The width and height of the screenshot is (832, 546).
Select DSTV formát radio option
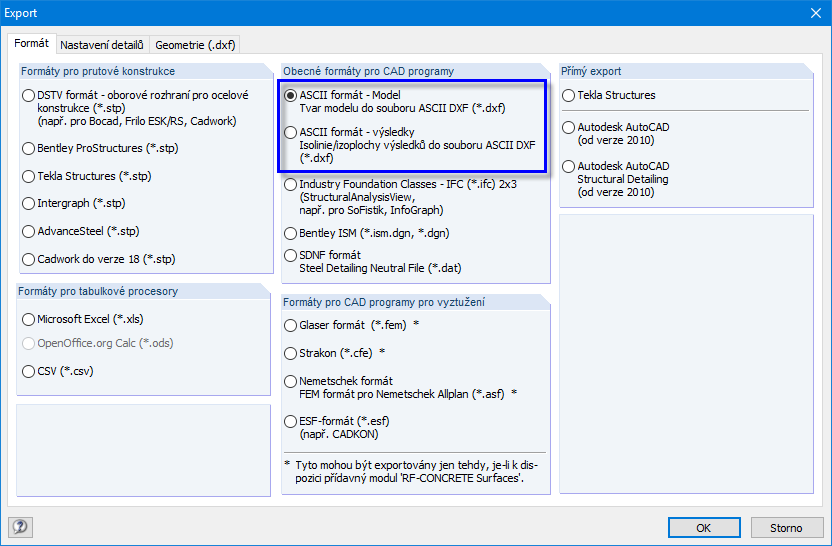29,96
